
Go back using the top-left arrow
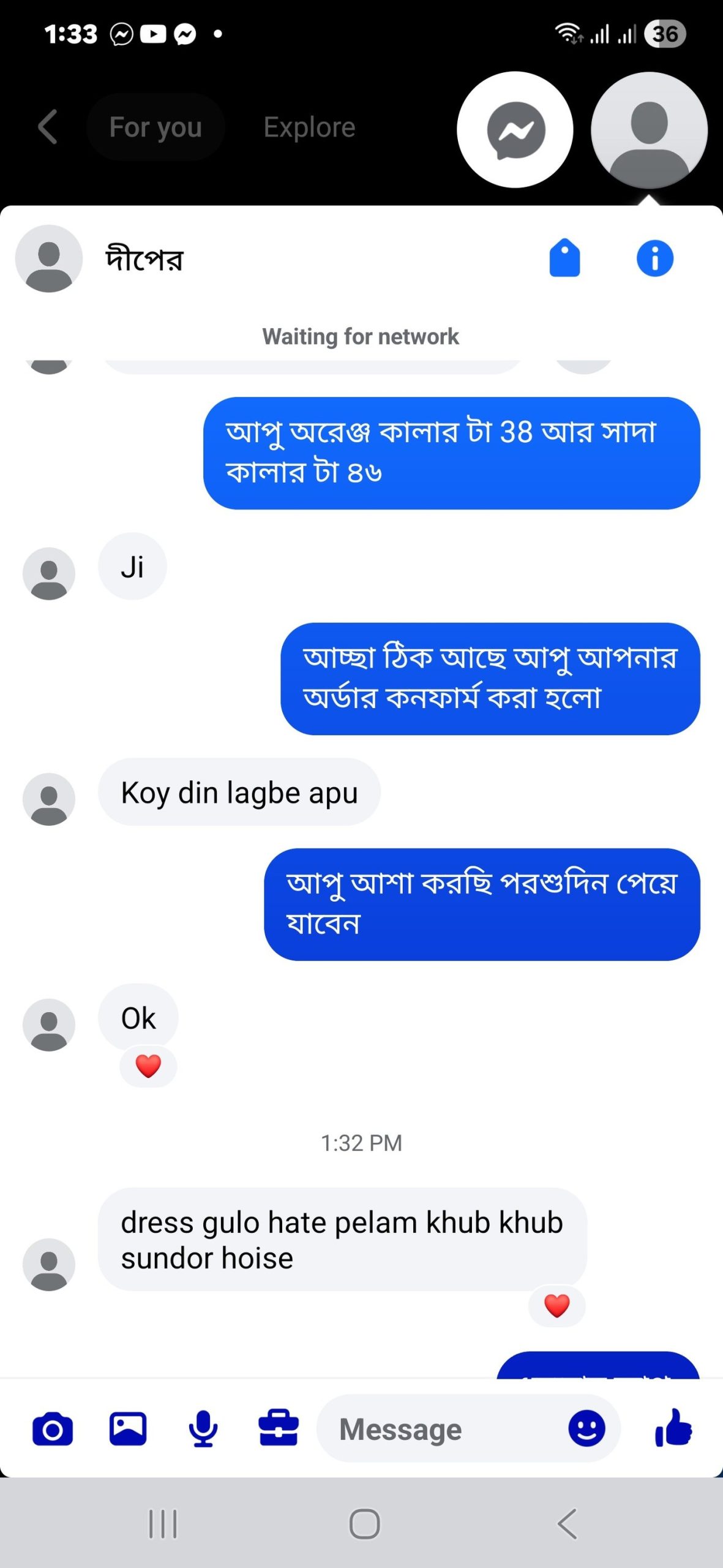[48, 127]
